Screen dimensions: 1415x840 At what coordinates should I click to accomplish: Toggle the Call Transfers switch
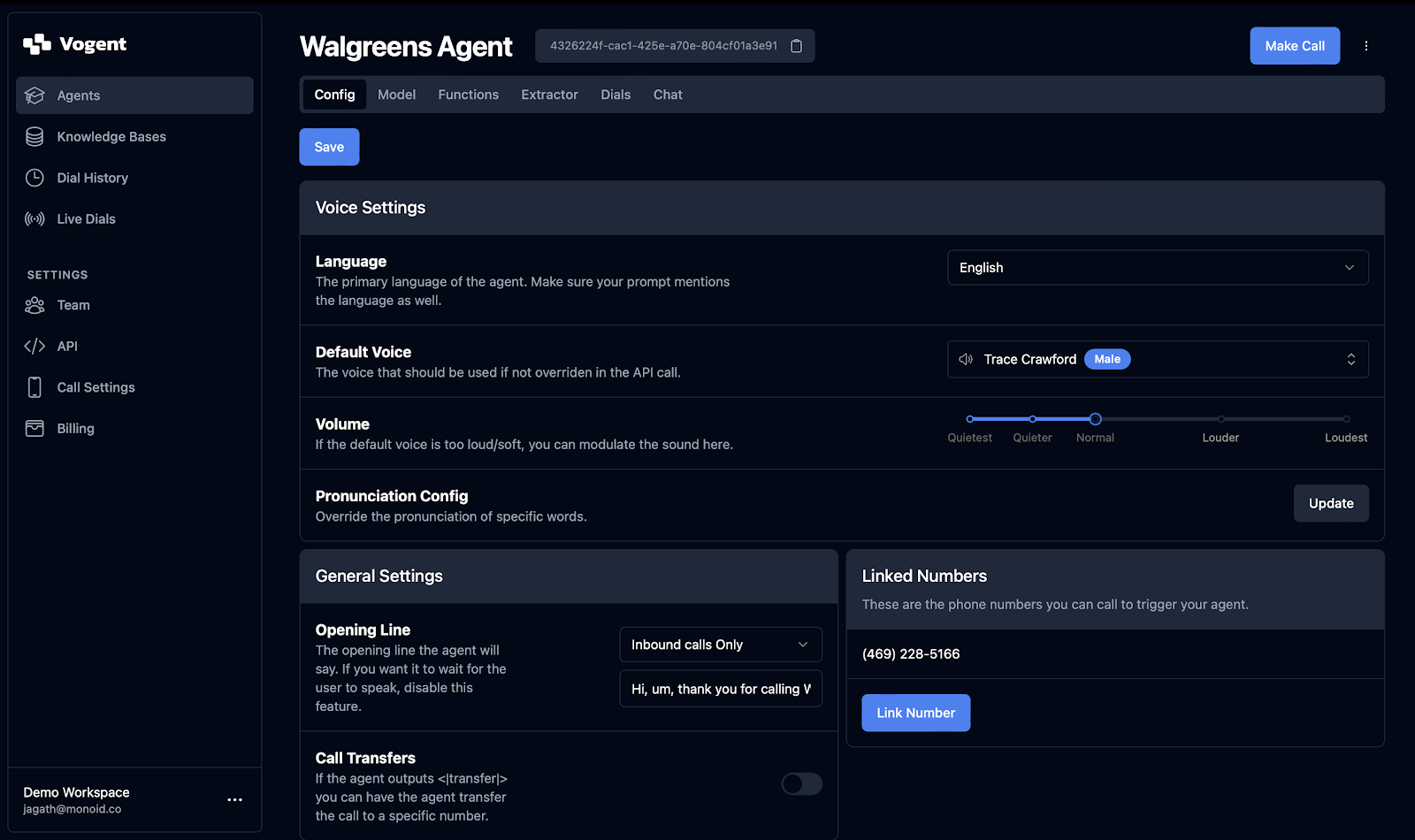[x=801, y=784]
